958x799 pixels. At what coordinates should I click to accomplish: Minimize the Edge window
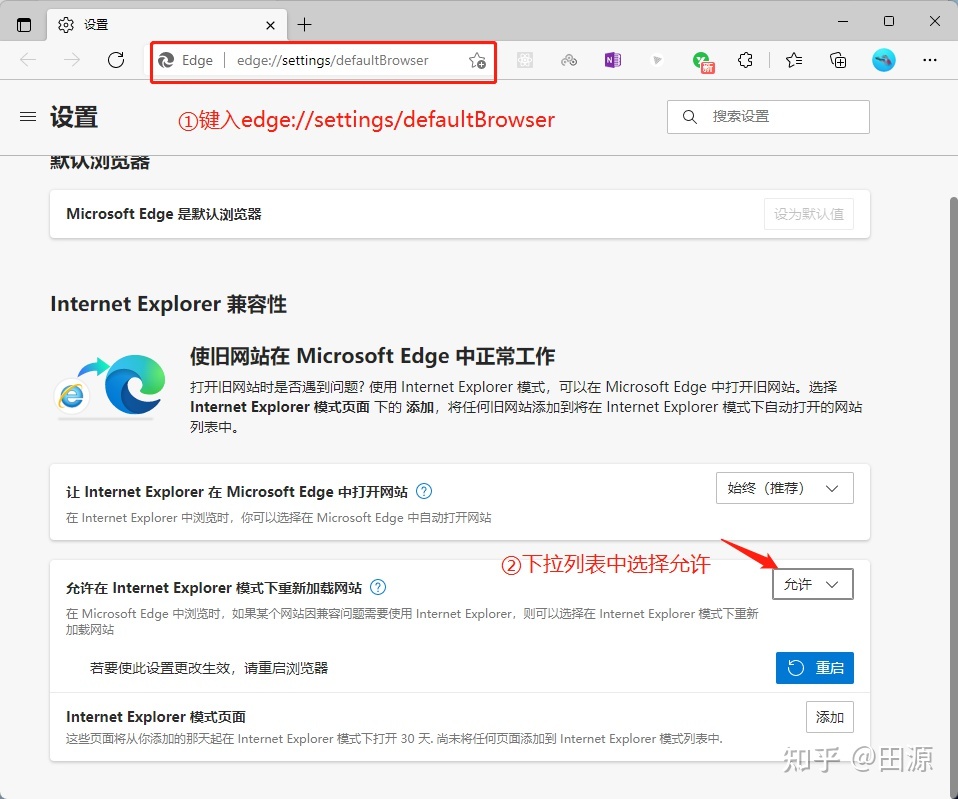coord(843,22)
